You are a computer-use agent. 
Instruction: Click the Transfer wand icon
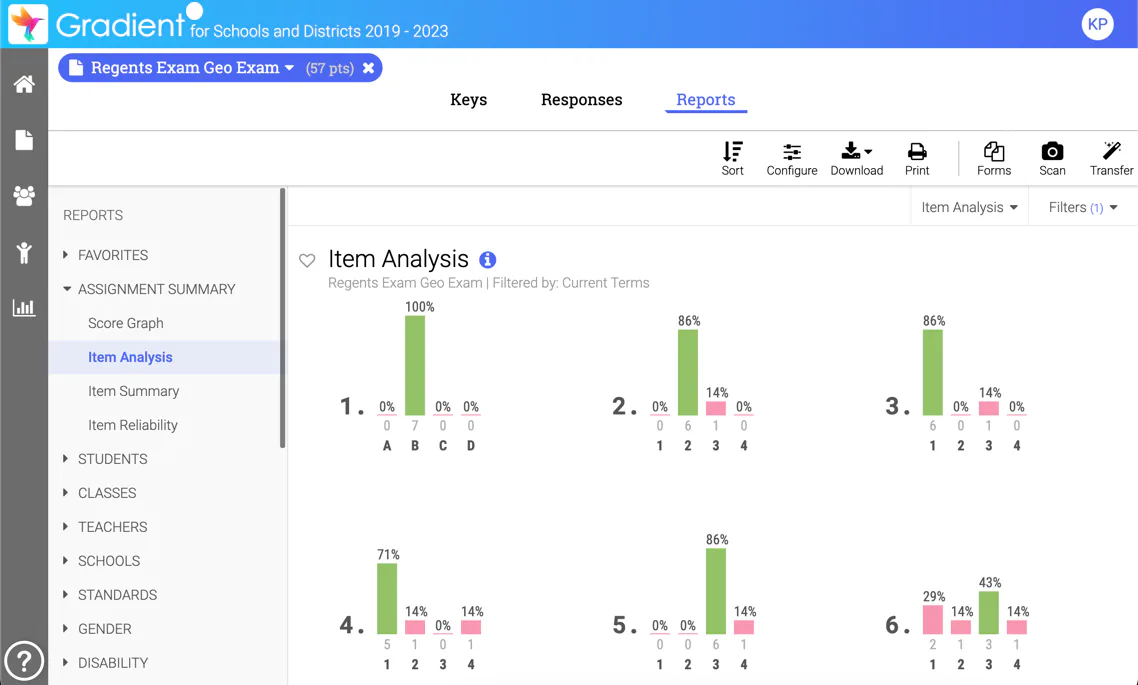click(x=1111, y=159)
